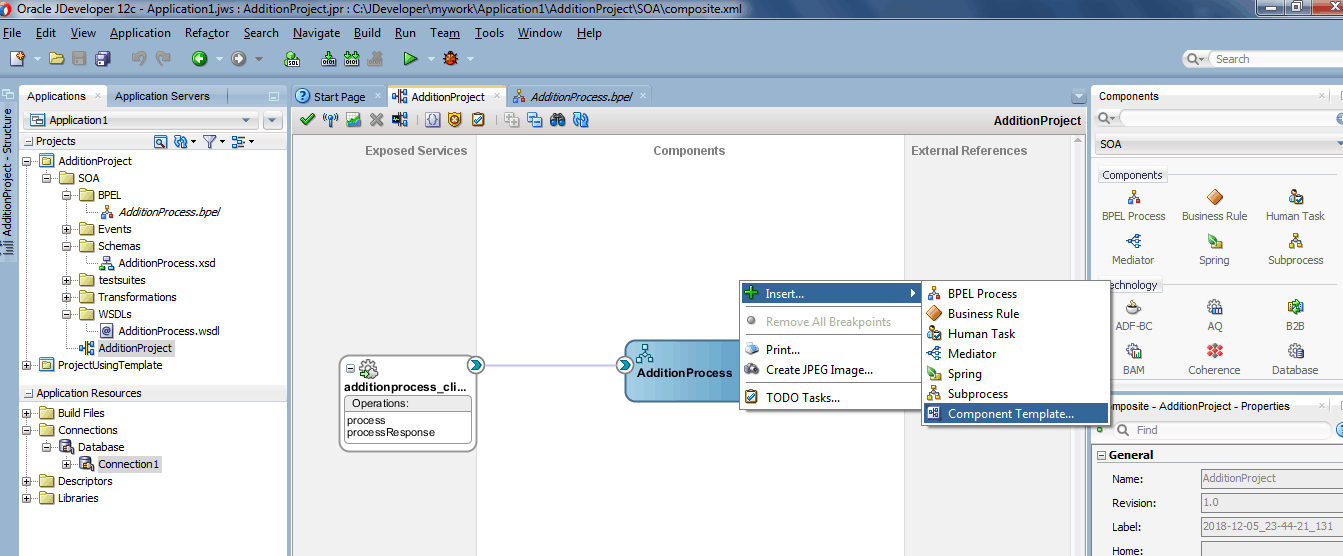Close the Applications panel tab
1343x556 pixels.
pos(97,97)
